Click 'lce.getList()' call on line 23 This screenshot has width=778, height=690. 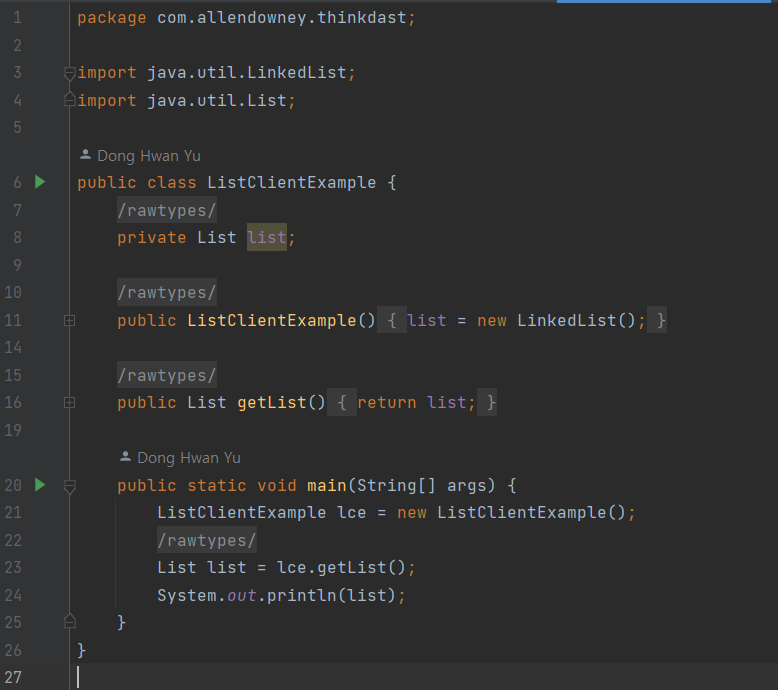click(x=341, y=567)
